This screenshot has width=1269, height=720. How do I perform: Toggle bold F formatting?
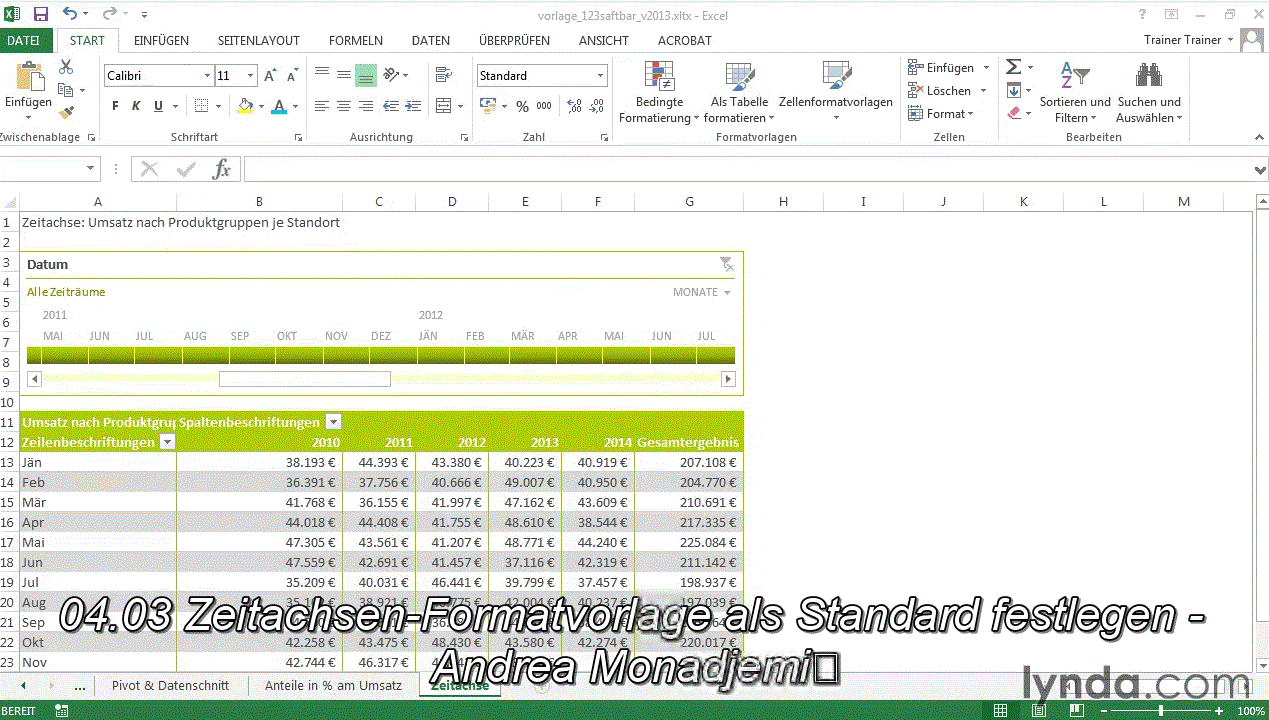(x=115, y=106)
